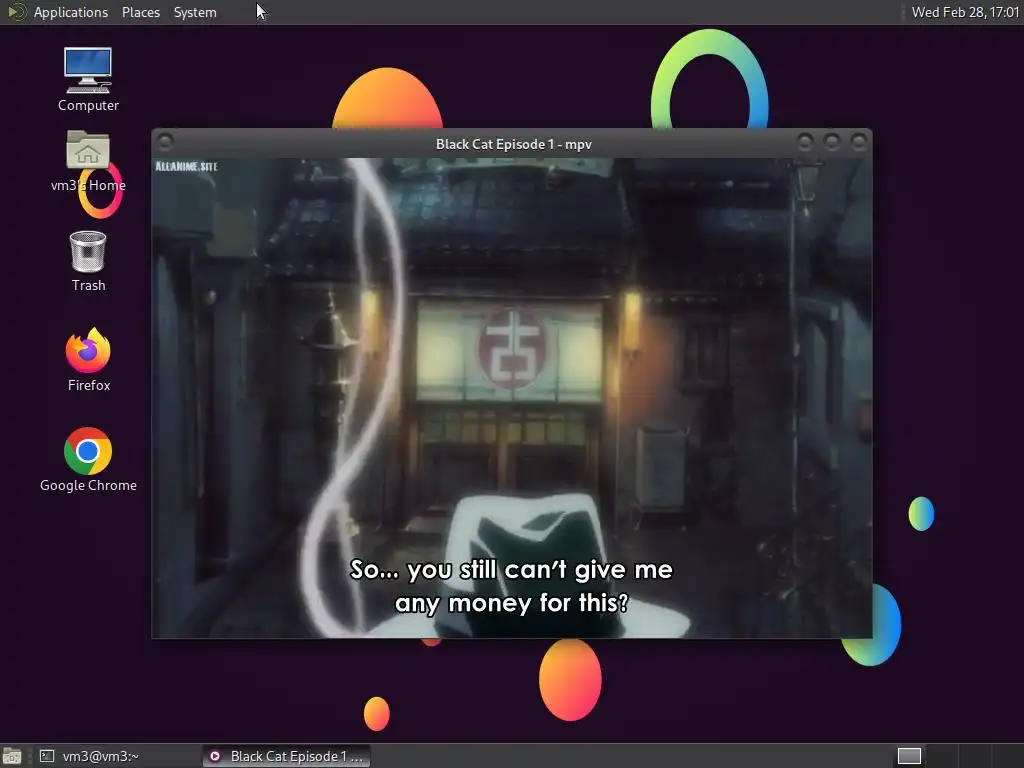Open the Computer desktop icon

tap(88, 79)
